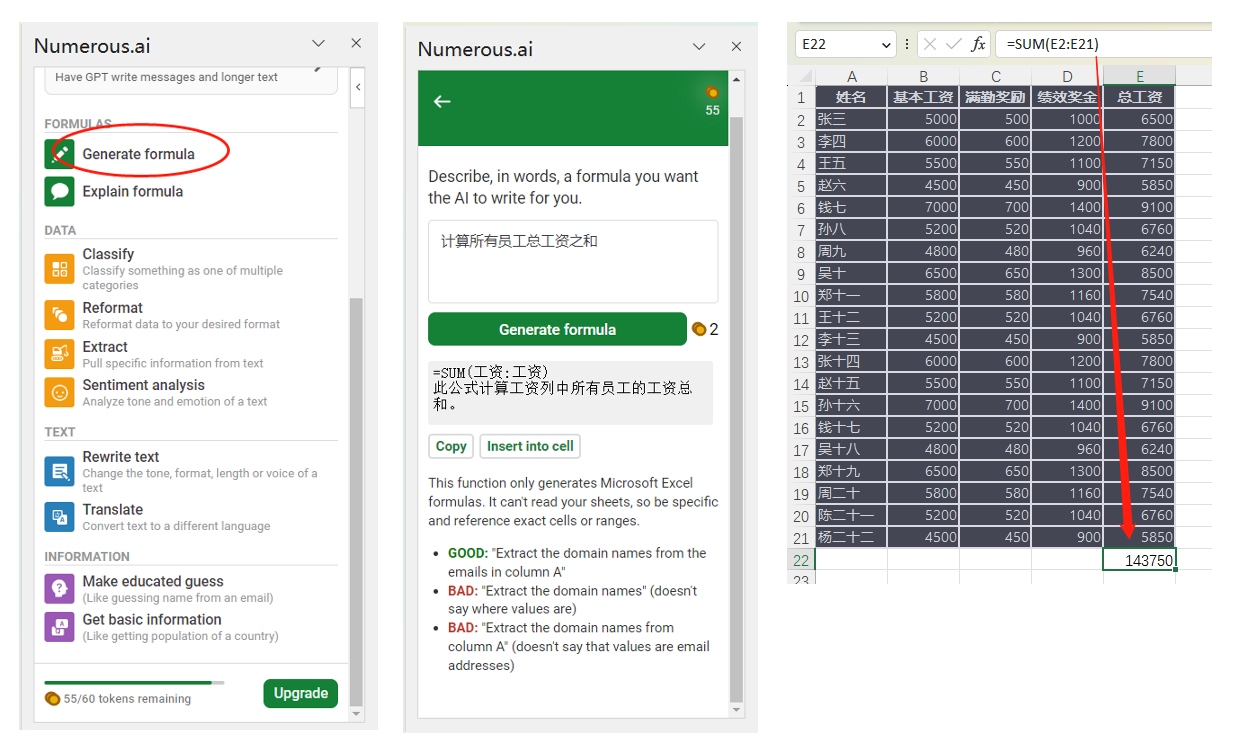
Task: Choose the Reformat data function
Action: (112, 308)
